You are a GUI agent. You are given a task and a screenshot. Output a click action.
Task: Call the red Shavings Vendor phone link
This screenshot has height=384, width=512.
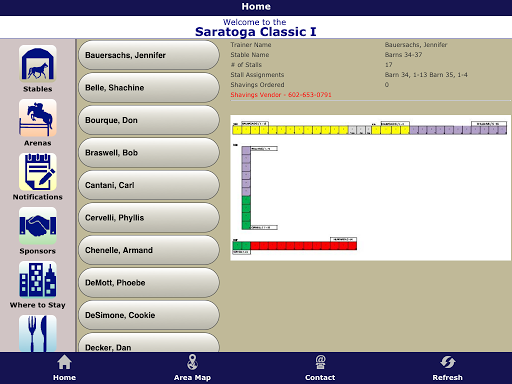[281, 95]
